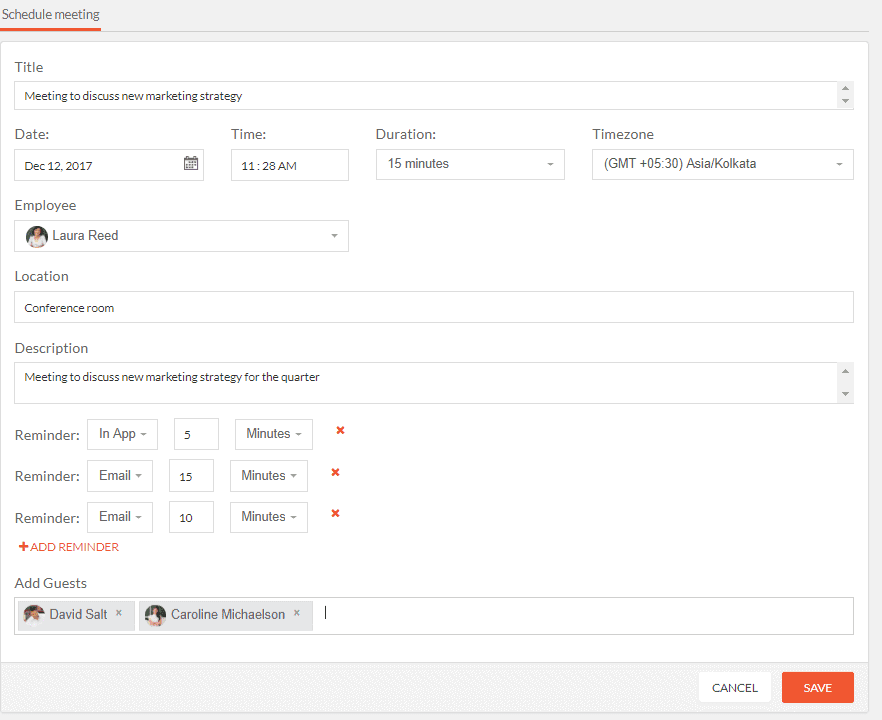Remove guest David Salt
Image resolution: width=882 pixels, height=720 pixels.
coord(119,613)
